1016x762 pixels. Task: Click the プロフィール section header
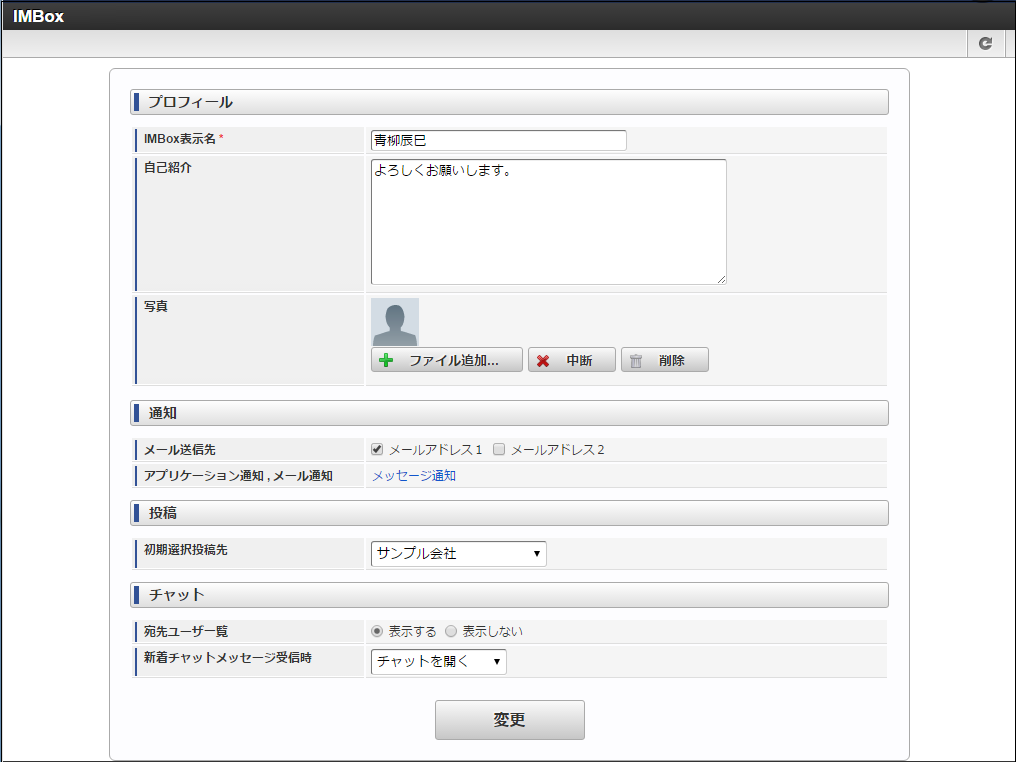[x=509, y=102]
